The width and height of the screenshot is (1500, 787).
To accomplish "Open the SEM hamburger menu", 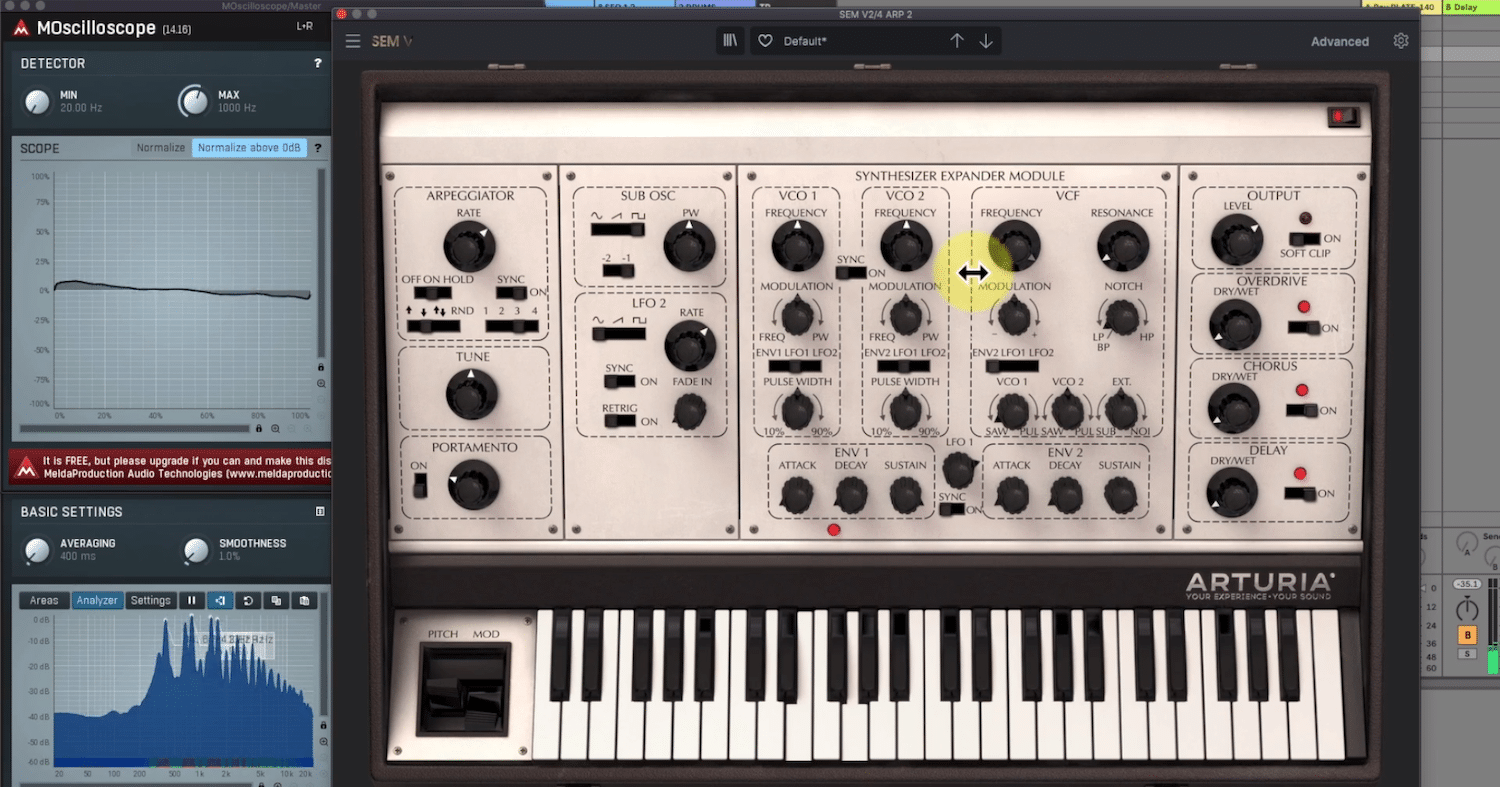I will 353,41.
